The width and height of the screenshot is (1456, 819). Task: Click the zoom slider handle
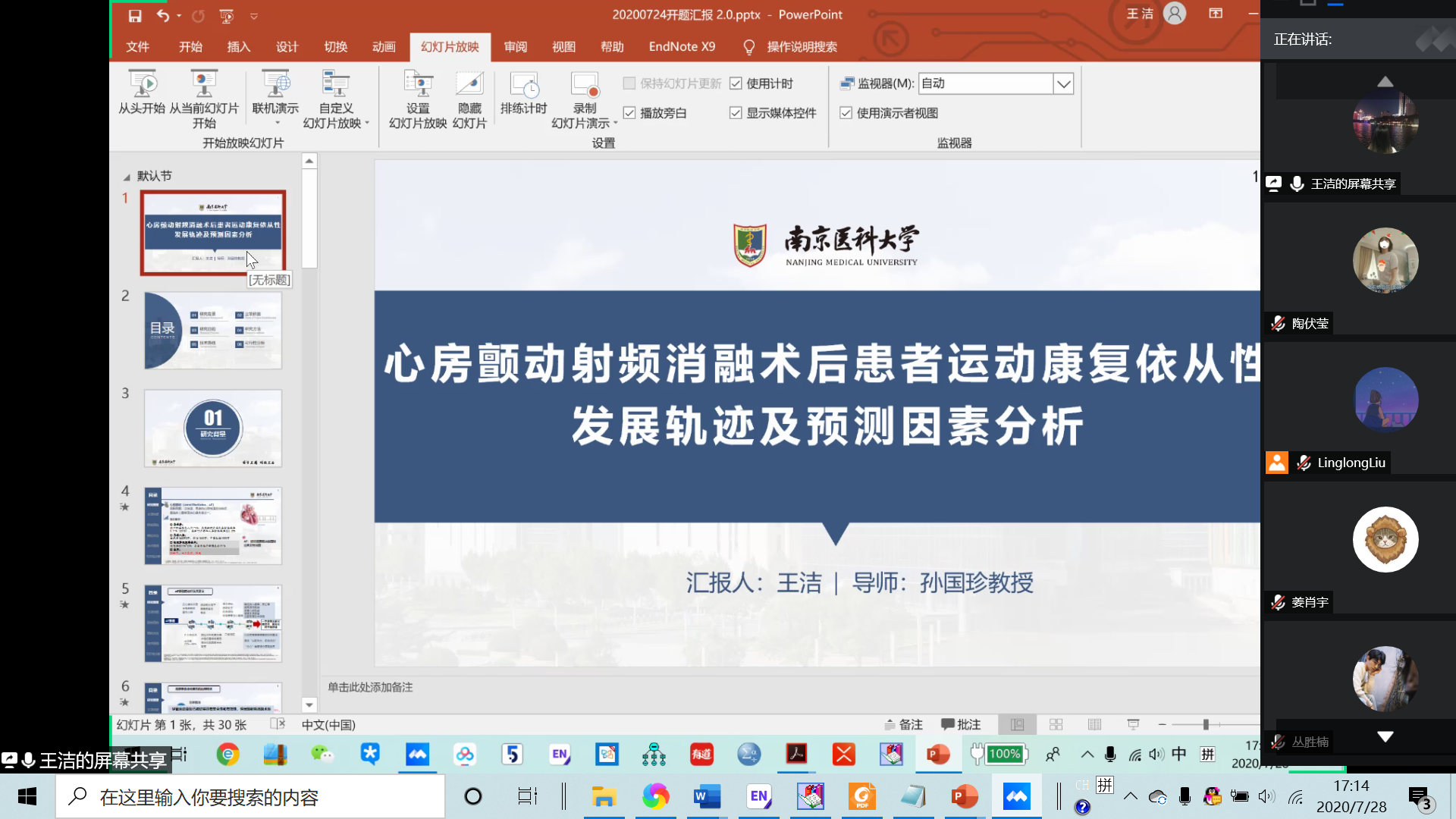[x=1206, y=725]
